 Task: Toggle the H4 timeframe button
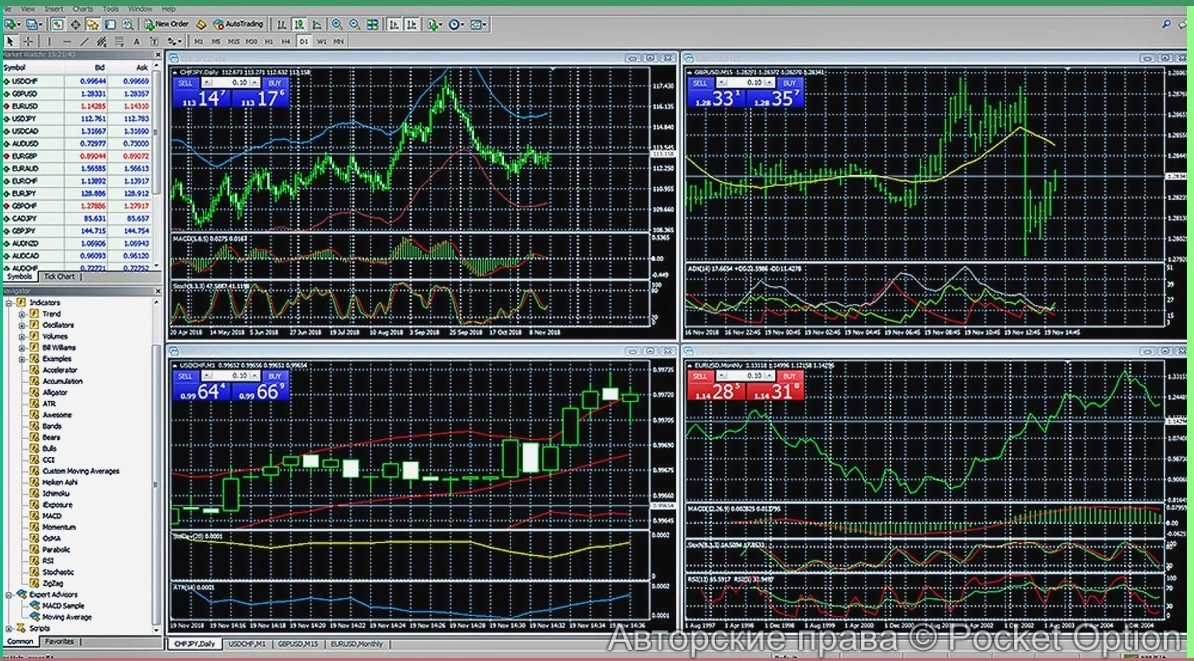point(286,41)
